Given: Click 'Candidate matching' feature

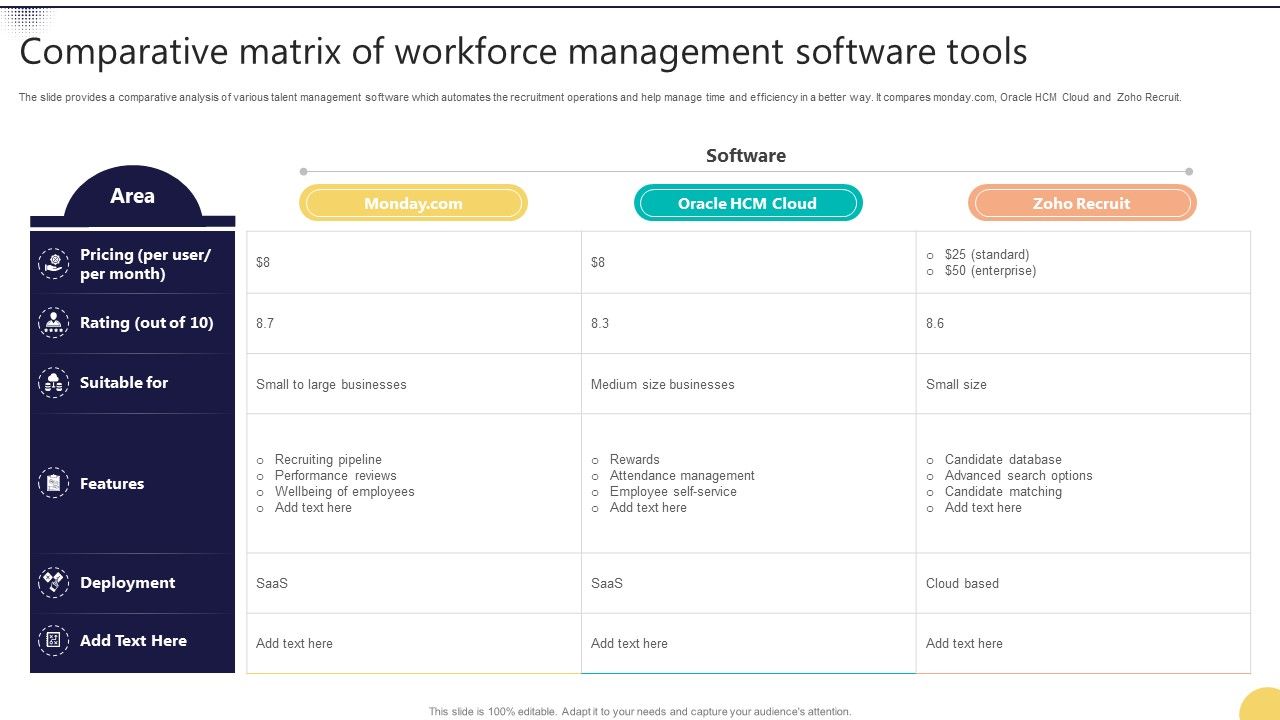Looking at the screenshot, I should coord(1003,492).
